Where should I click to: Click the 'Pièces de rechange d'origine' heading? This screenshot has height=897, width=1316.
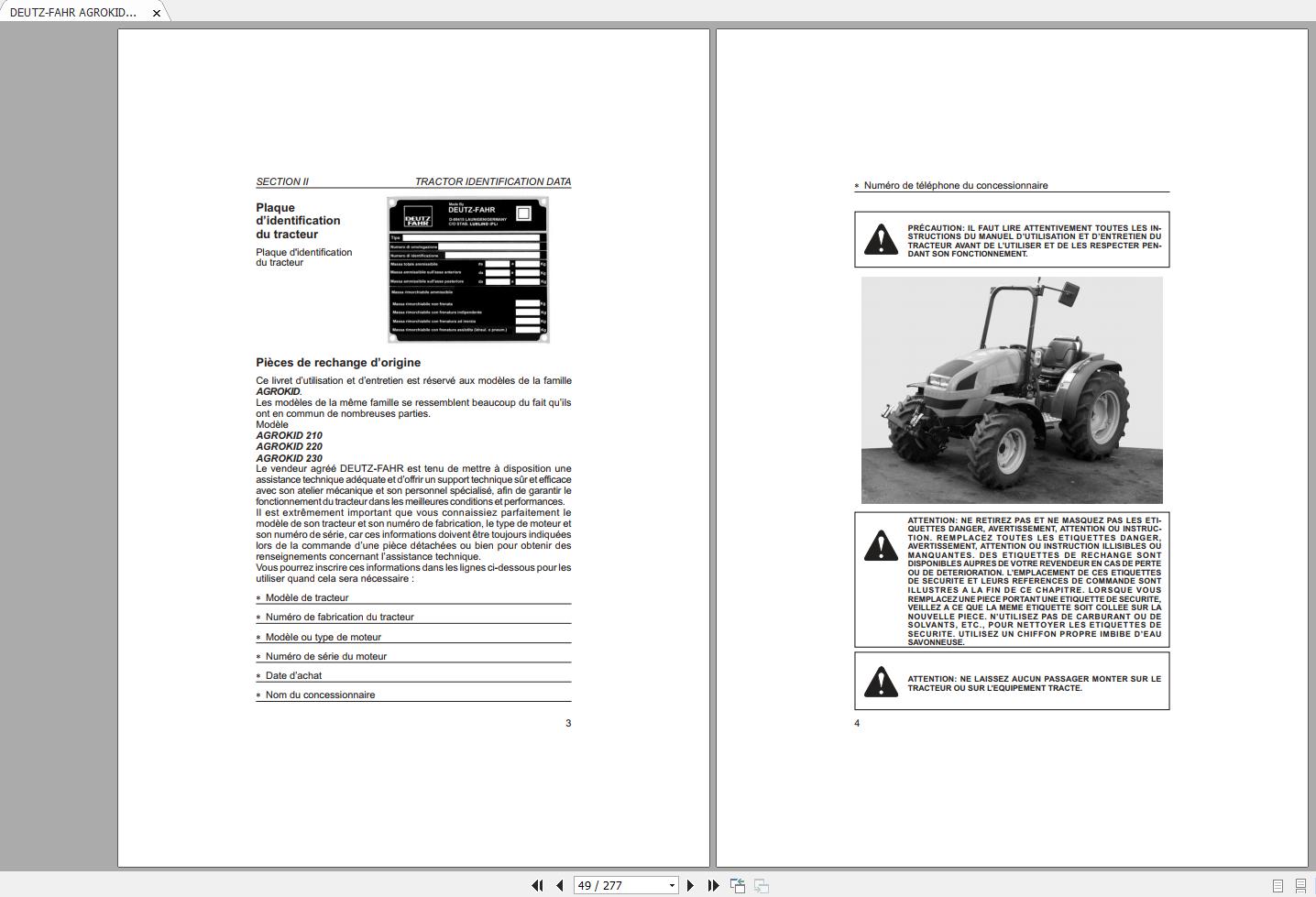click(x=338, y=363)
